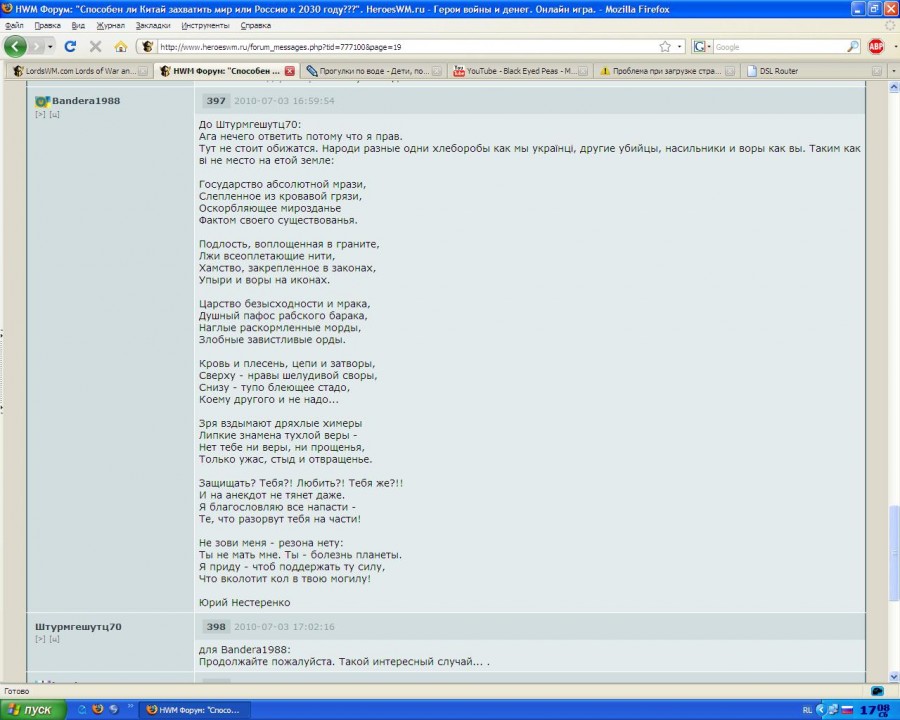Open the Справка menu
Screen dimensions: 900x720
pyautogui.click(x=255, y=25)
